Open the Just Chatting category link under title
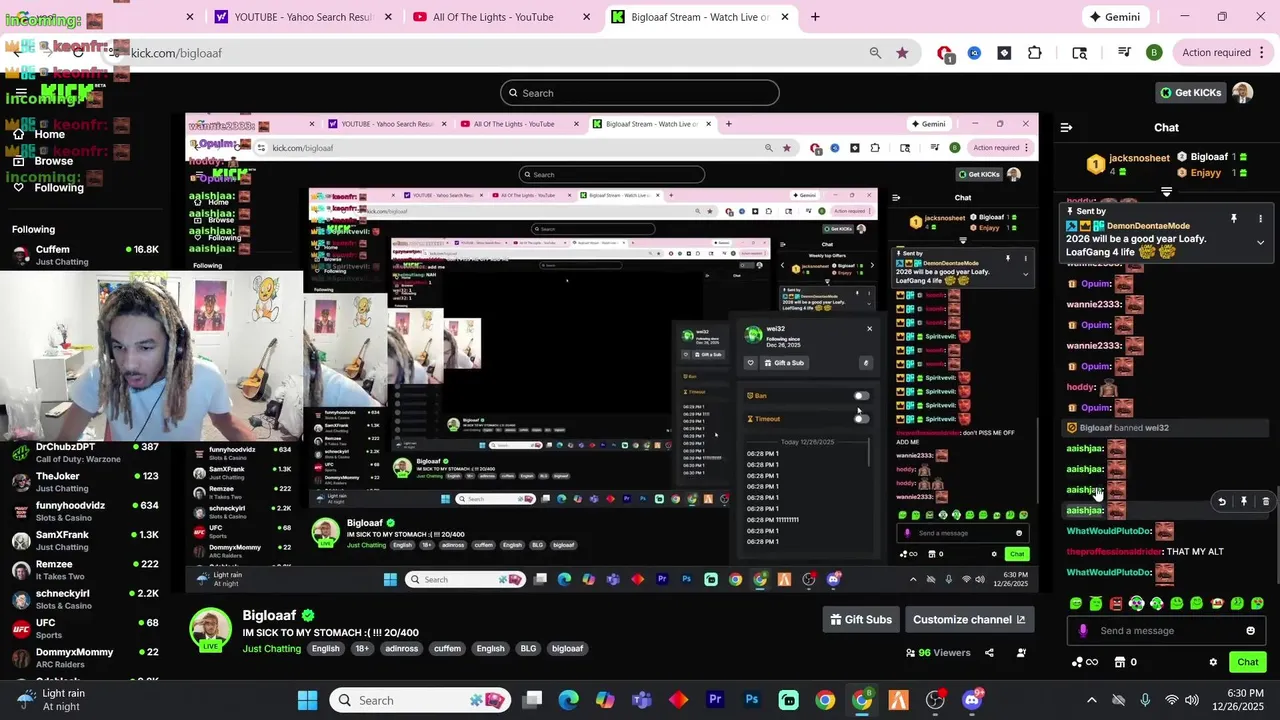This screenshot has height=720, width=1280. click(271, 649)
